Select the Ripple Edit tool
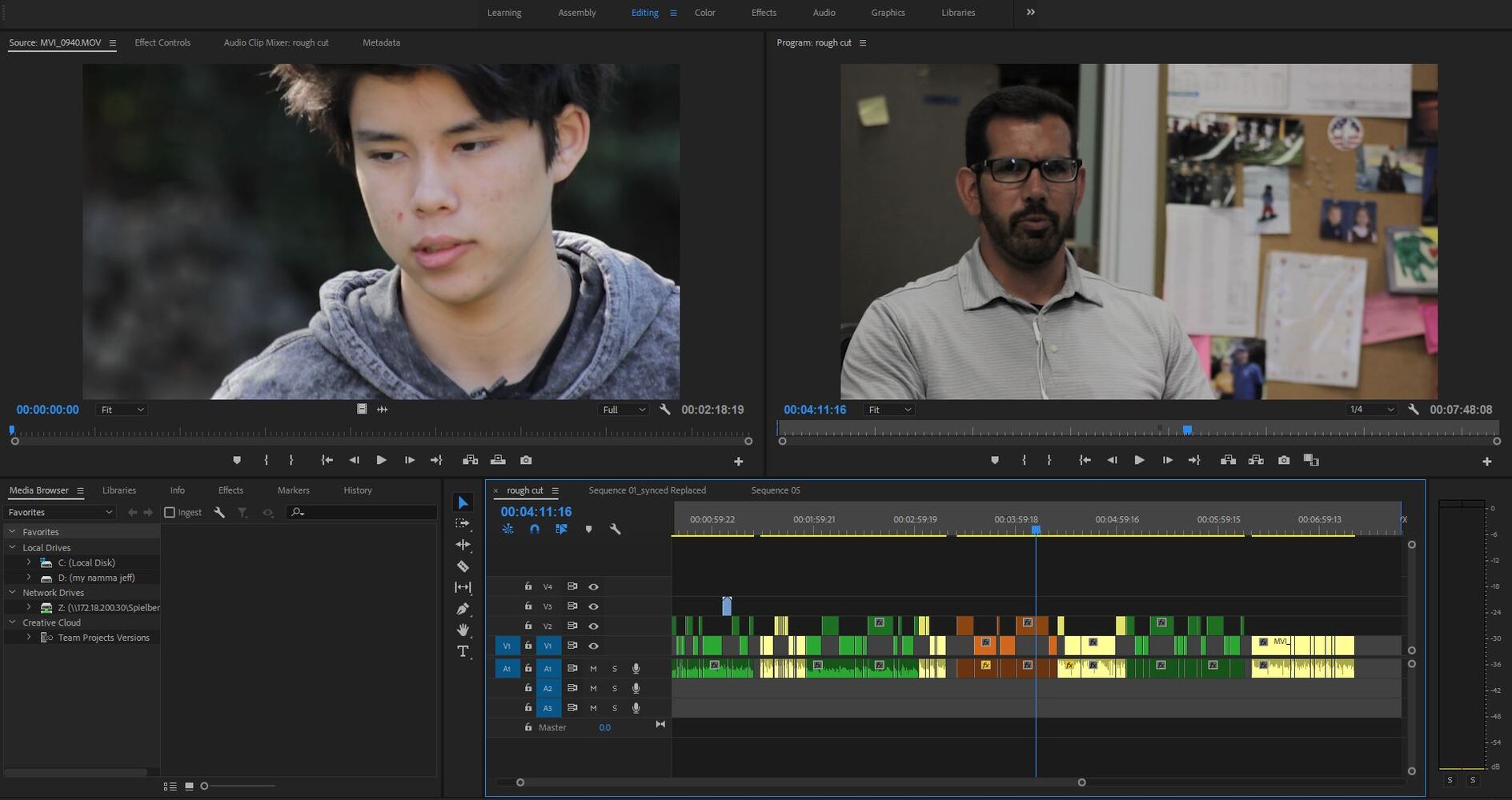 [x=463, y=545]
